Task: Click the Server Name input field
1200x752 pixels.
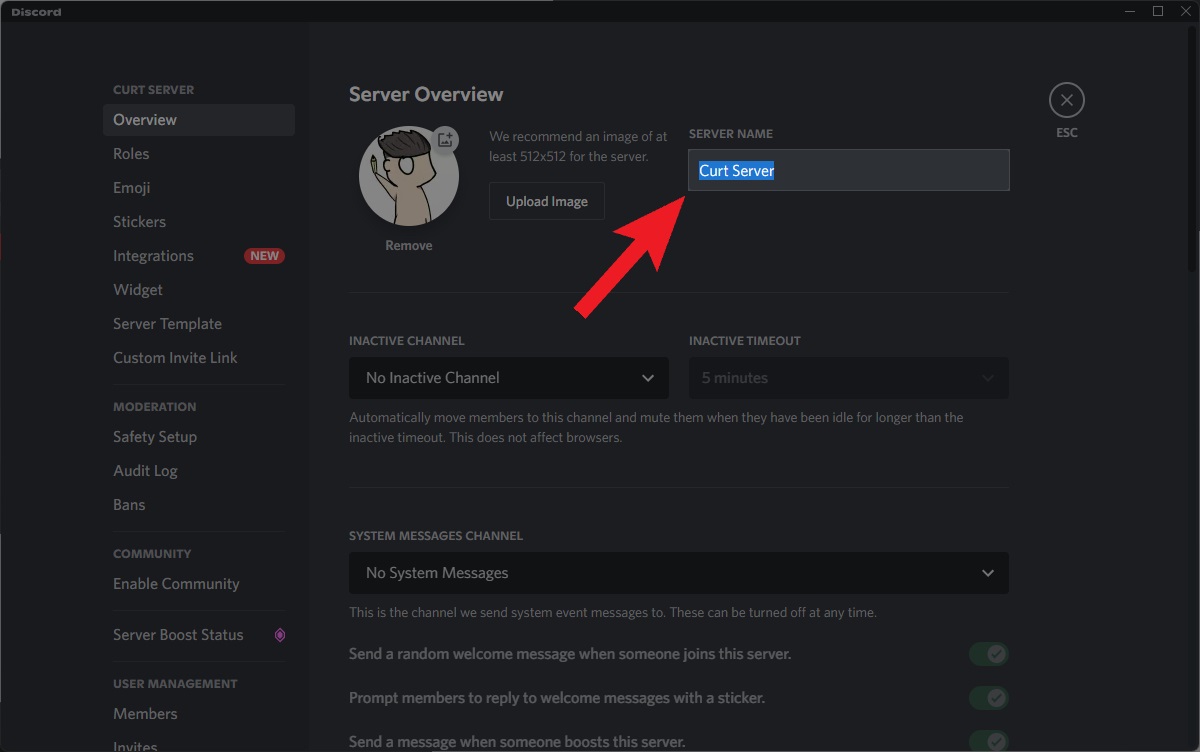Action: [x=848, y=170]
